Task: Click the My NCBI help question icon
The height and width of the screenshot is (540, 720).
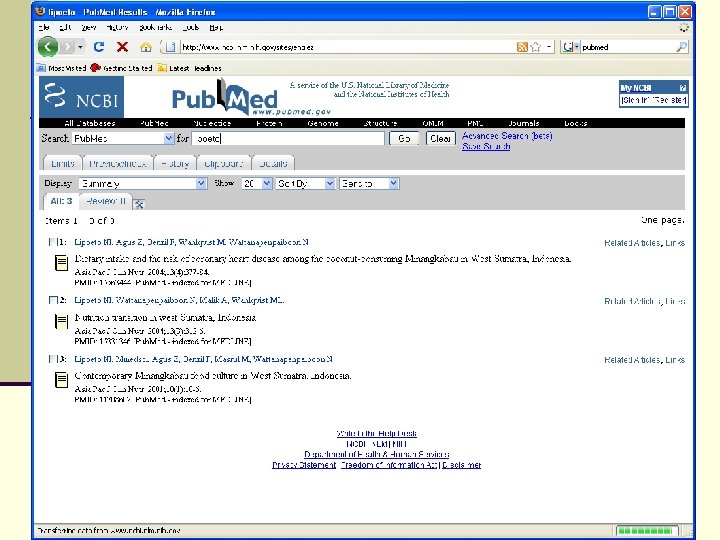Action: pyautogui.click(x=682, y=88)
